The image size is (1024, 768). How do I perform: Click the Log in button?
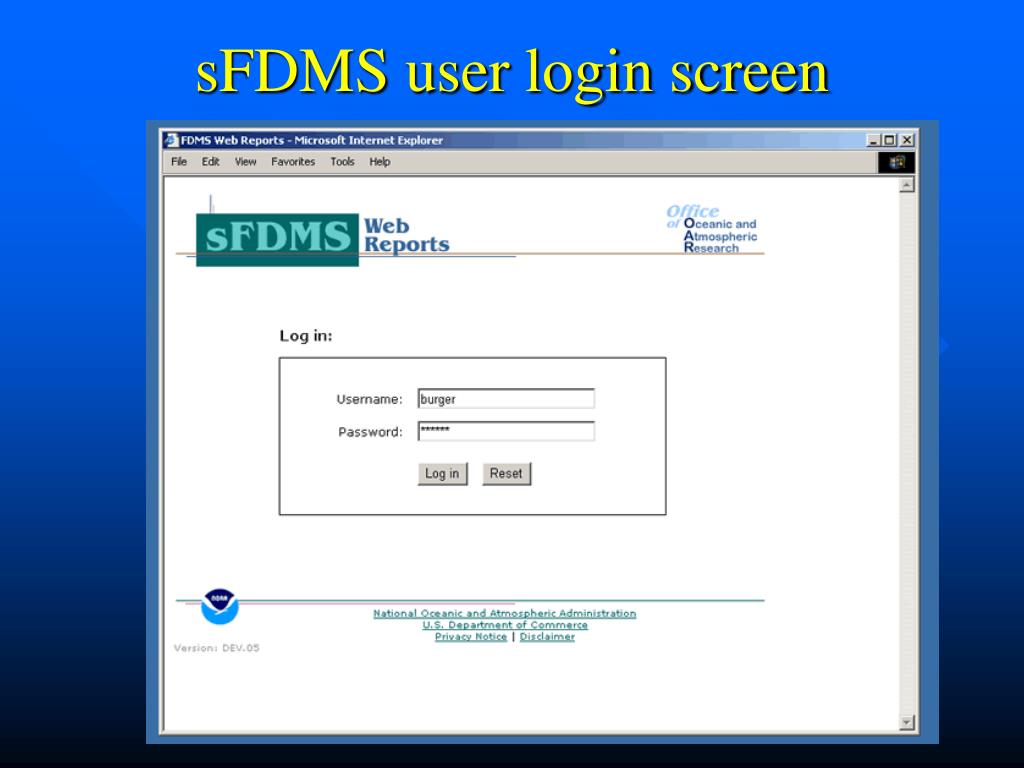click(x=442, y=473)
